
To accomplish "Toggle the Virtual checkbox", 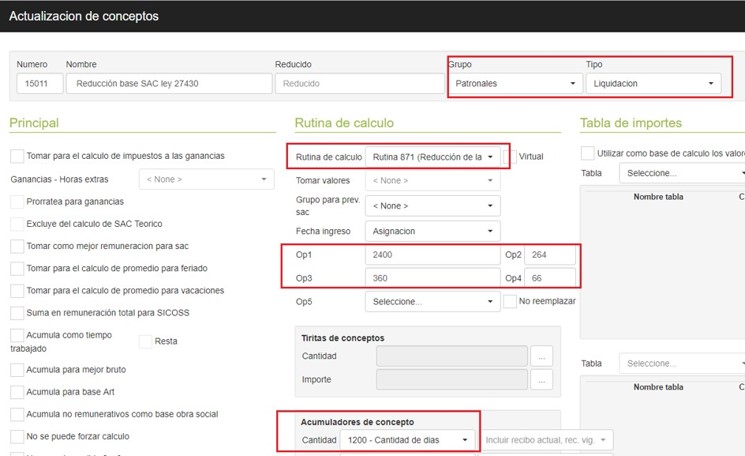I will click(510, 157).
